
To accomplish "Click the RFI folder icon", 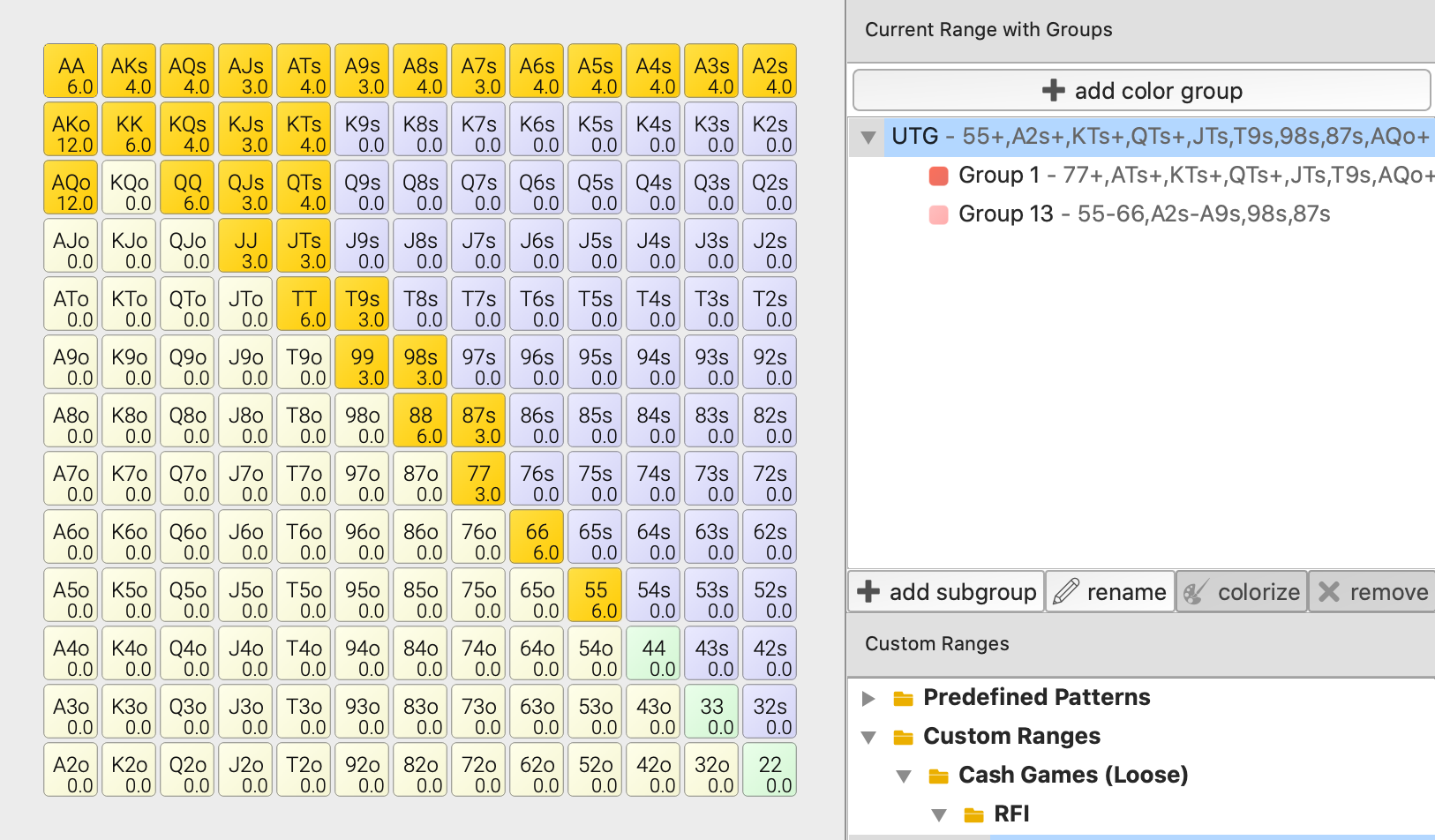I will point(973,814).
